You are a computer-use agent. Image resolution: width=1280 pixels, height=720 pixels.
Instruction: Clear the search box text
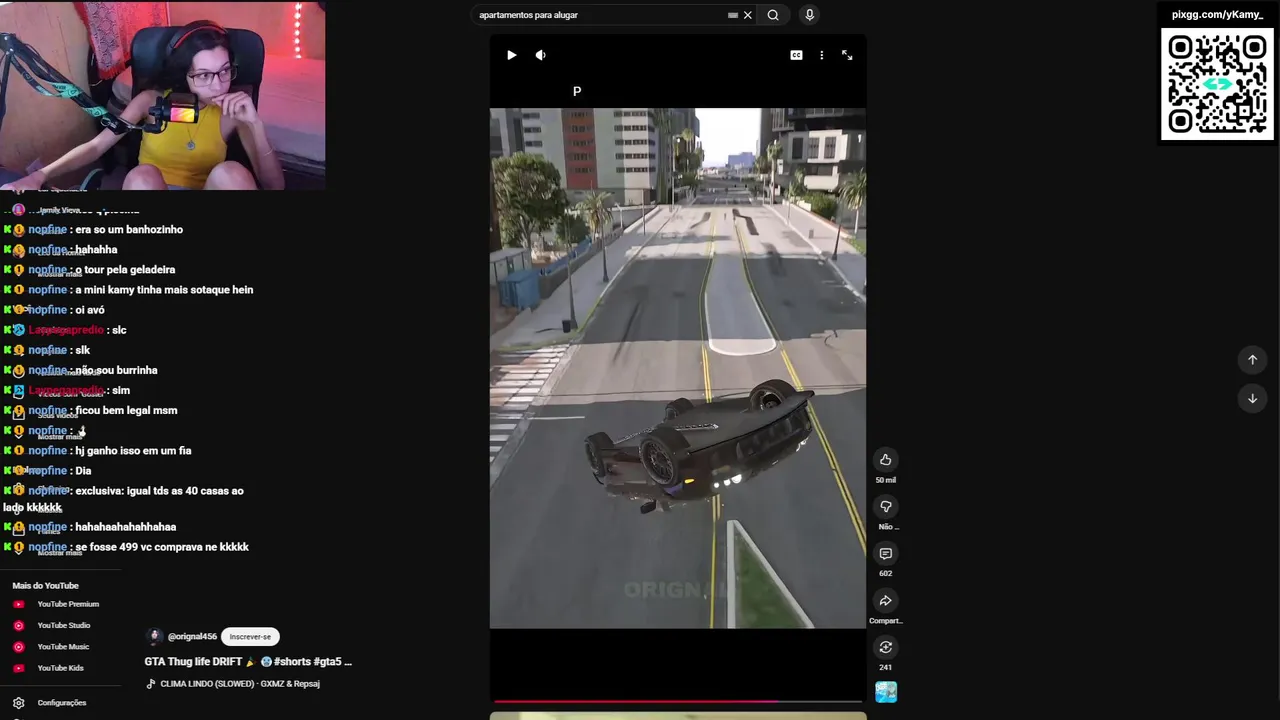pyautogui.click(x=747, y=15)
